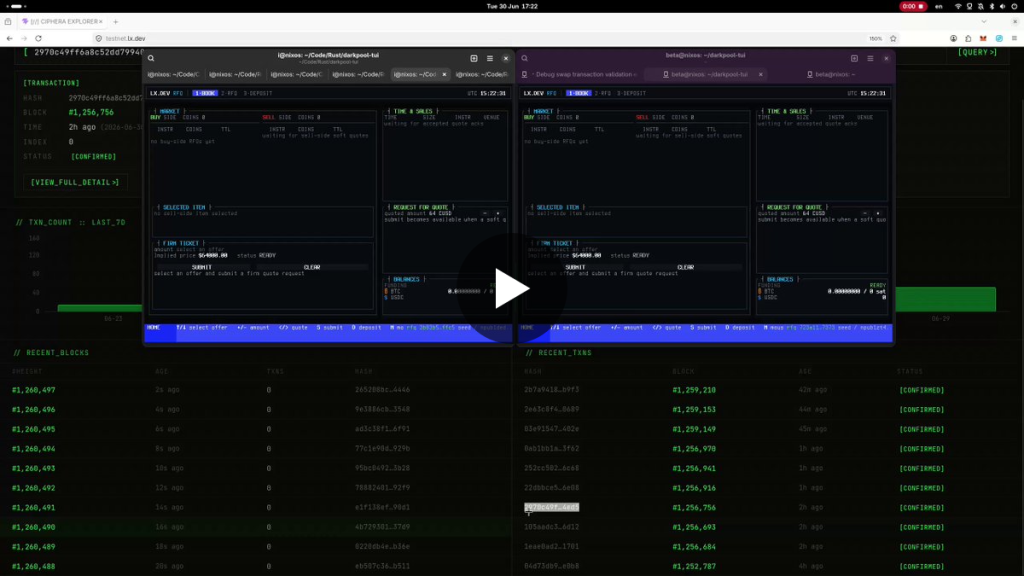Select 3-DEPOSIT tab in left terminal

click(x=258, y=93)
